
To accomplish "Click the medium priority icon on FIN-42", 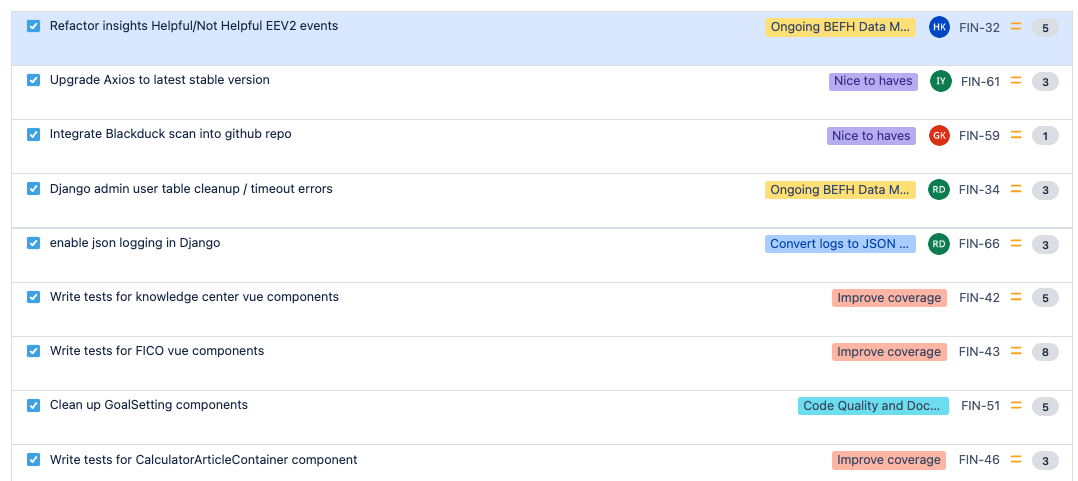I will click(1016, 298).
